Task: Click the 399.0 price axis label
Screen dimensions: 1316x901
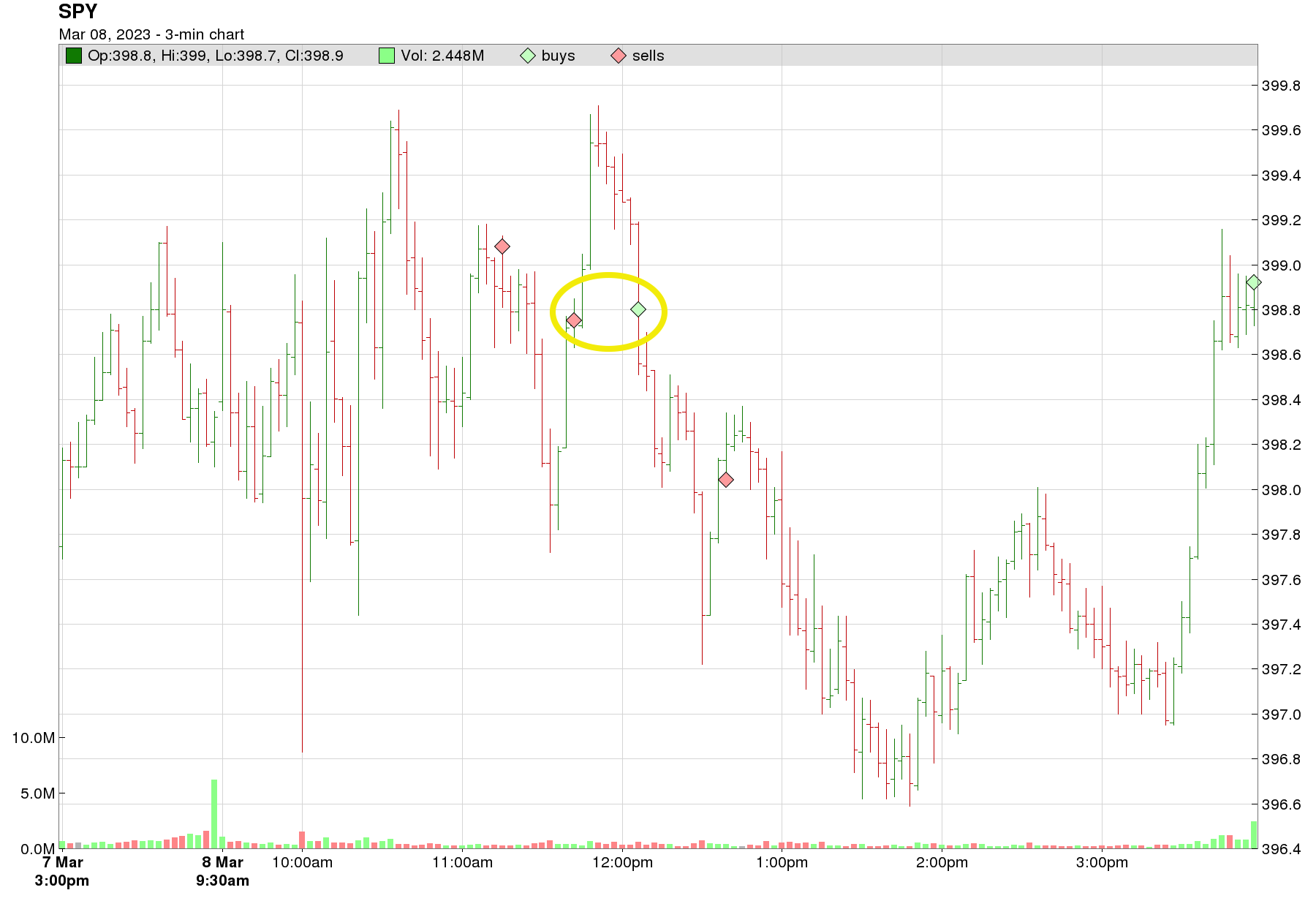Action: (1282, 265)
